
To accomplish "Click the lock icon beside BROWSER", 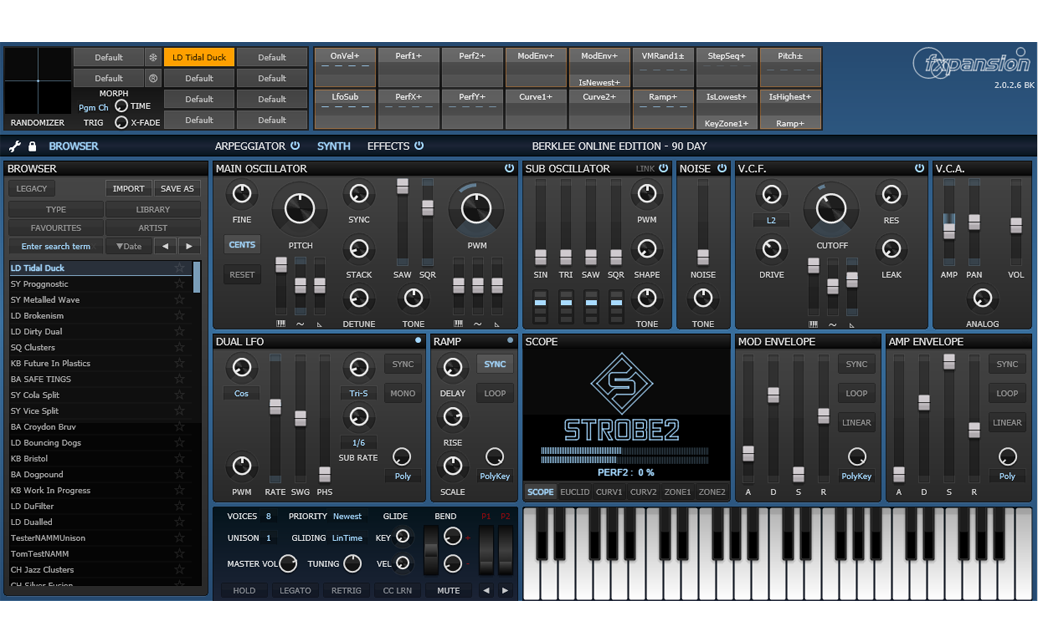I will (x=32, y=146).
